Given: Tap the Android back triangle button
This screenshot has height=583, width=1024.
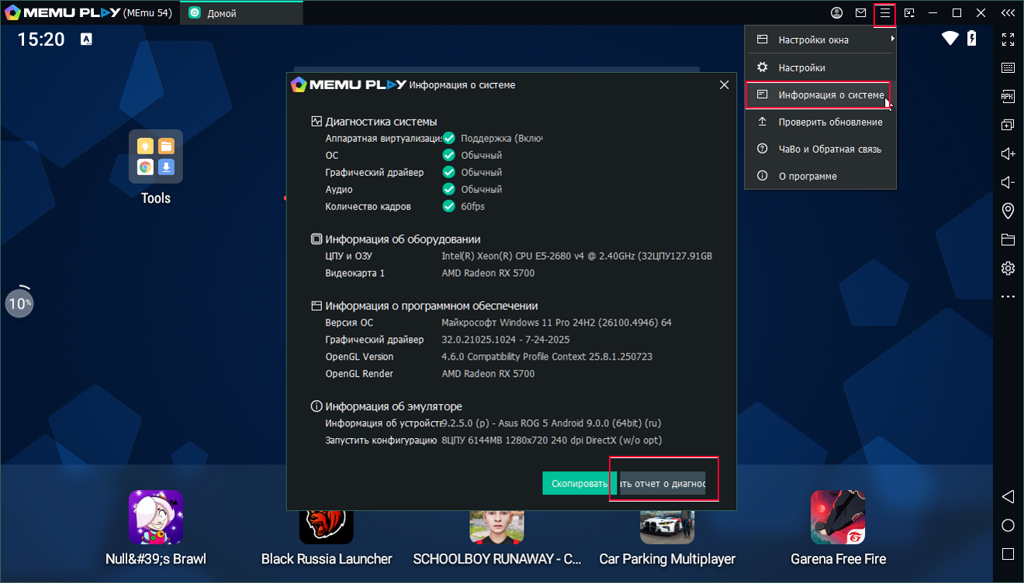Looking at the screenshot, I should [x=1008, y=497].
